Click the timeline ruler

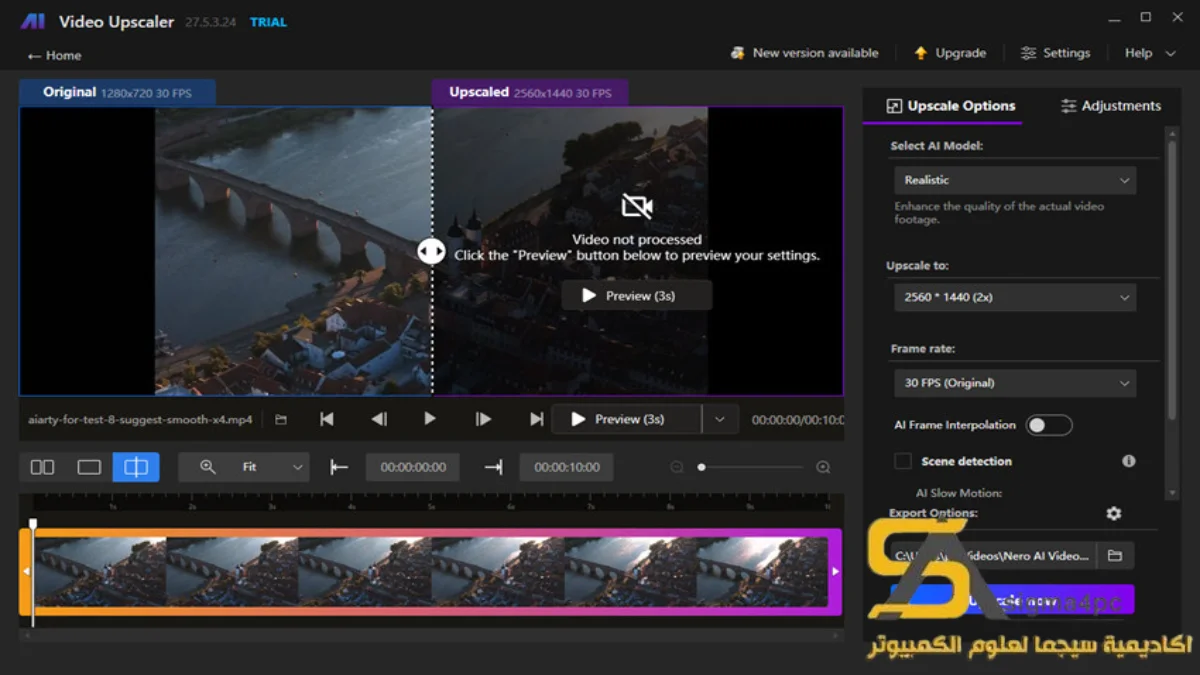pyautogui.click(x=431, y=503)
